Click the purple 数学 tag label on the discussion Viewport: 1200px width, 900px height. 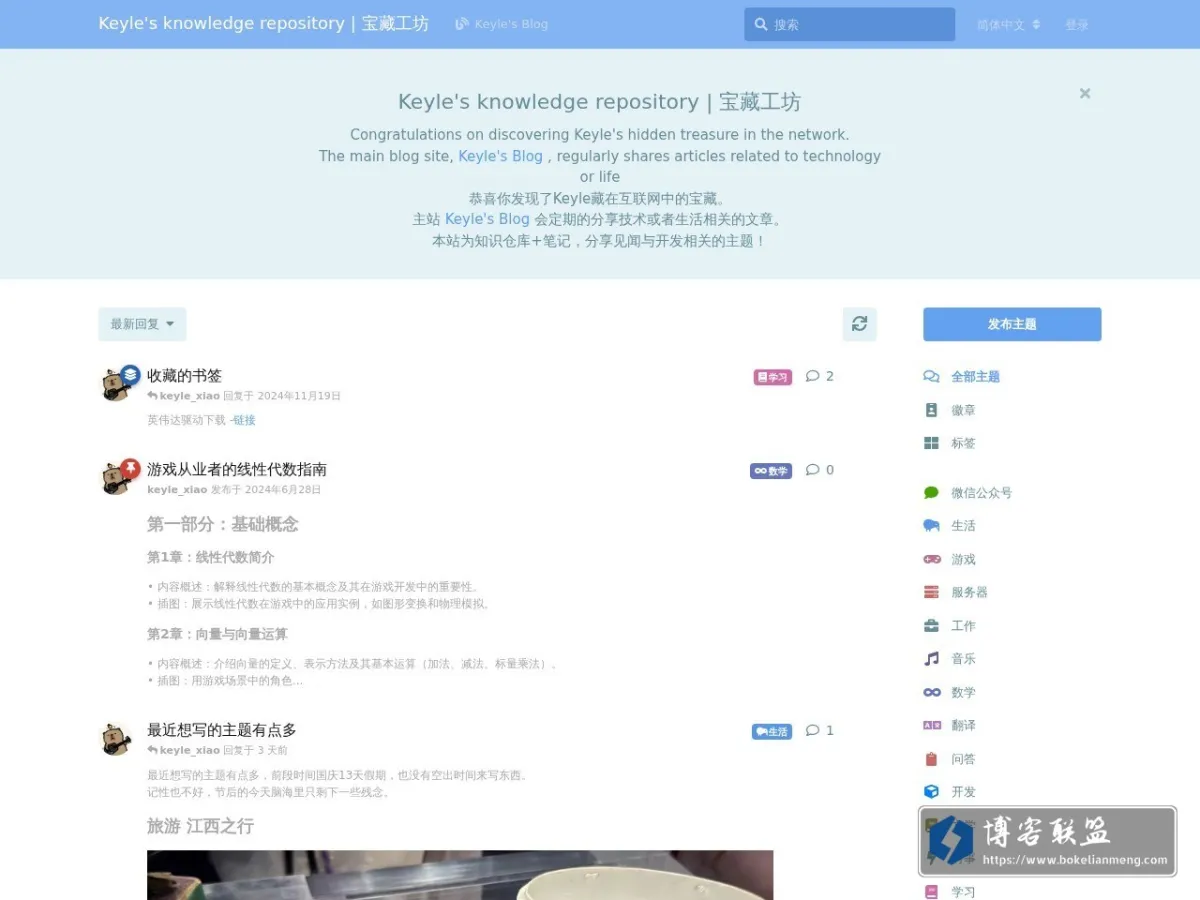tap(771, 471)
